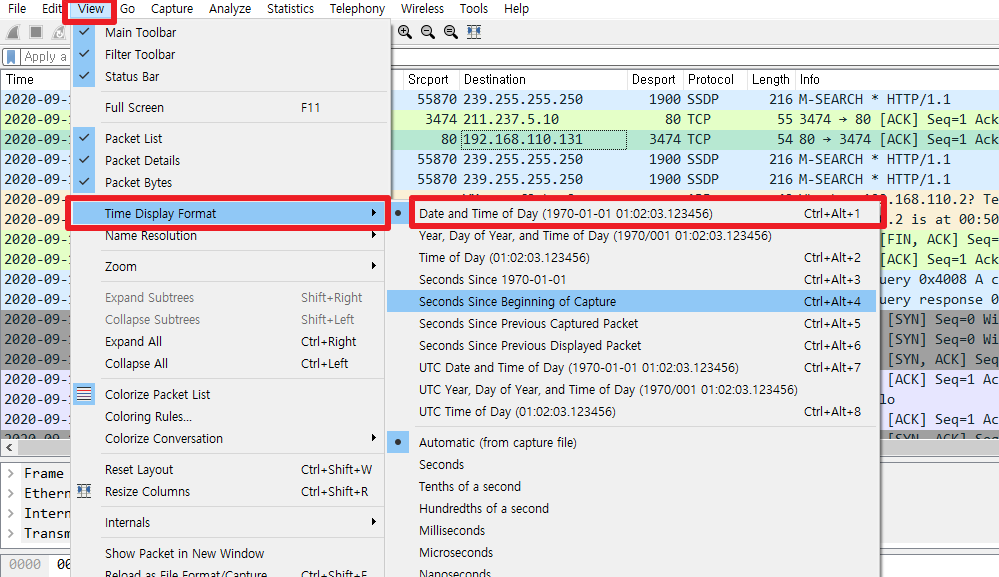
Task: Choose Full Screen from View menu
Action: click(x=228, y=108)
